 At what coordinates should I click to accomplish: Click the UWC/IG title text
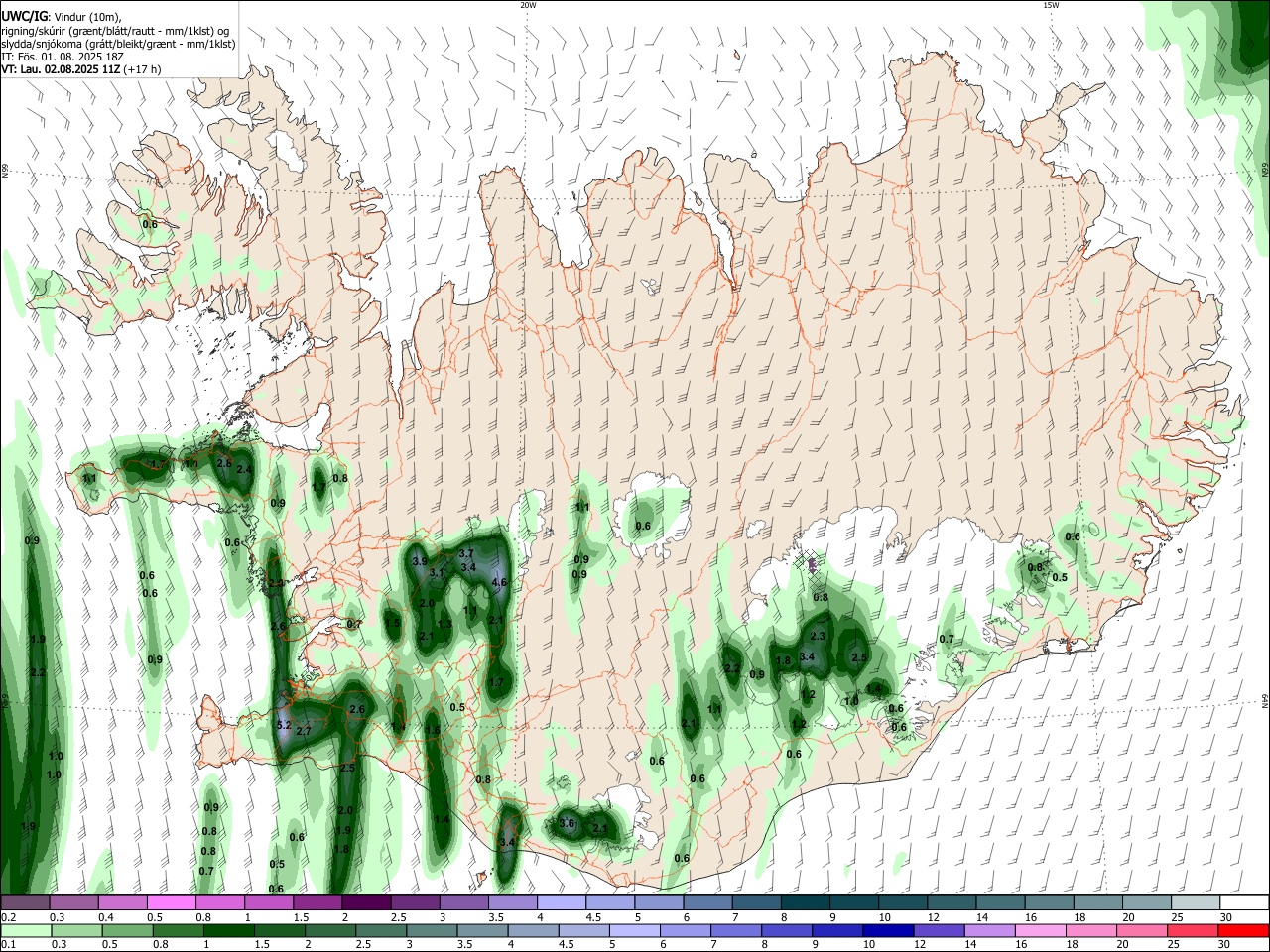coord(25,17)
